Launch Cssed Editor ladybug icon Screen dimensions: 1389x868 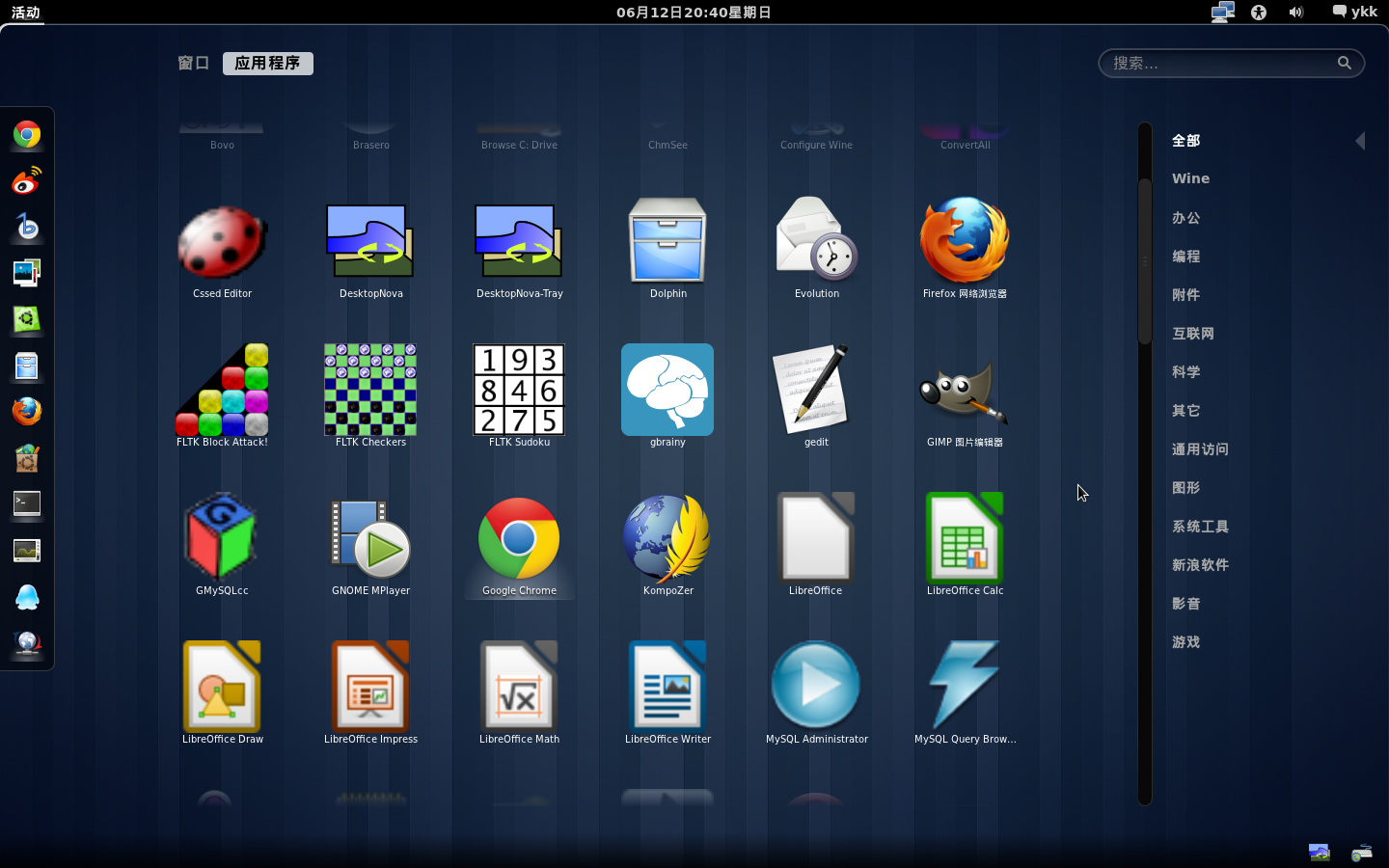[222, 241]
